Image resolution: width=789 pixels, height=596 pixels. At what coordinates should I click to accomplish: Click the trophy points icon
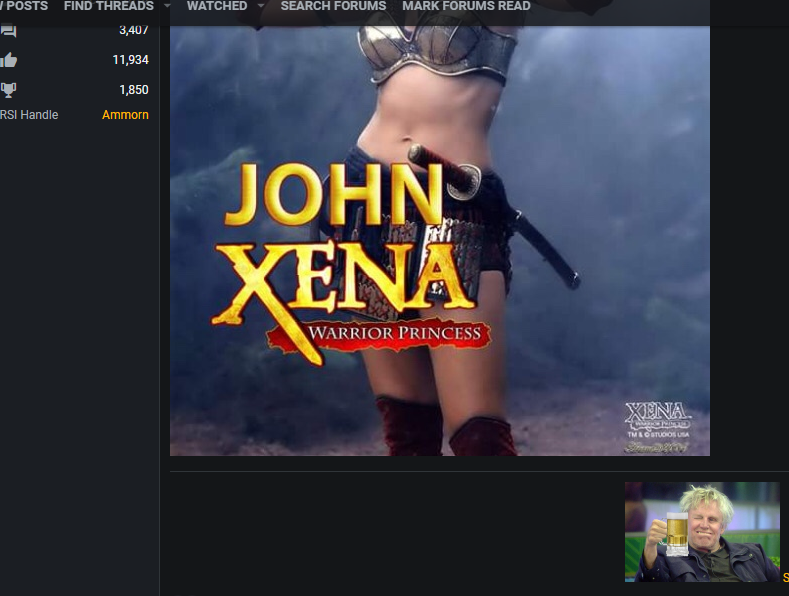(9, 90)
